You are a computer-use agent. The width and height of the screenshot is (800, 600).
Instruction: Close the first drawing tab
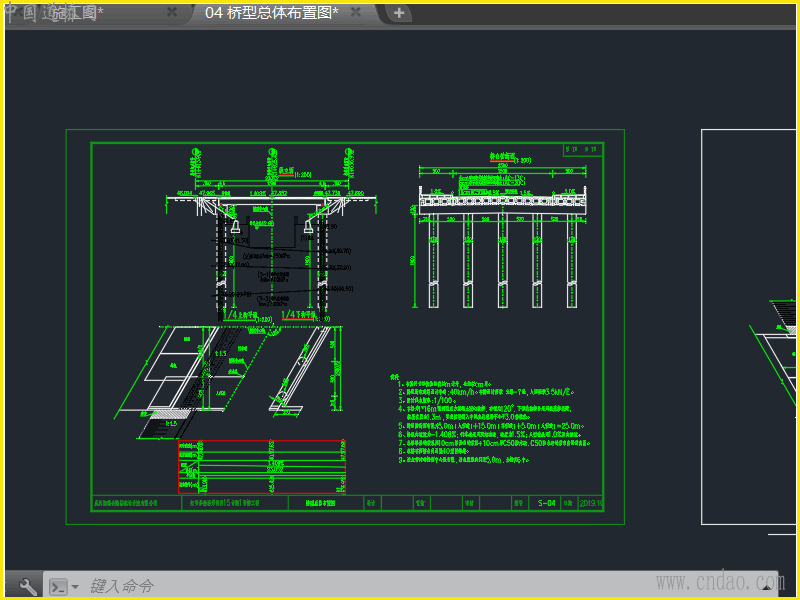tap(172, 12)
